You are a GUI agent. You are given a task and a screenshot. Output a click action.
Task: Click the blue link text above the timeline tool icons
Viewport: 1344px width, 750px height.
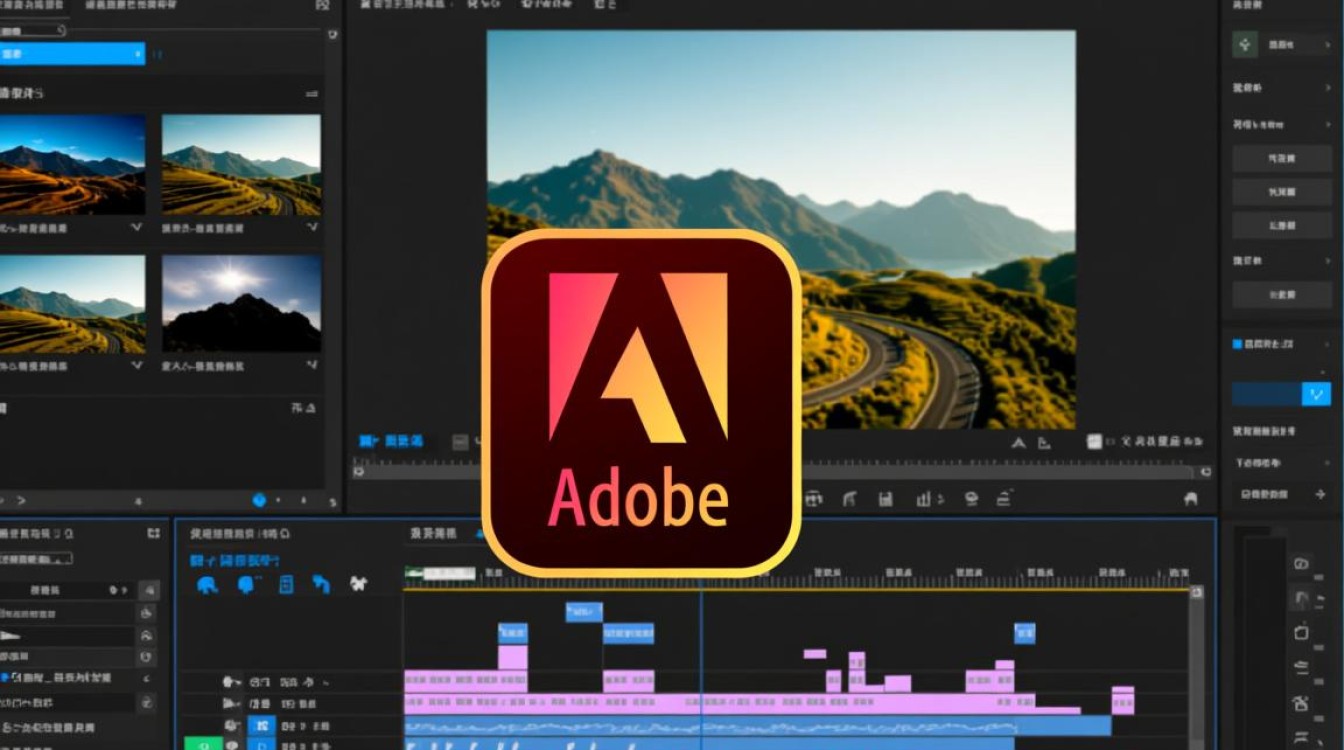pos(235,561)
